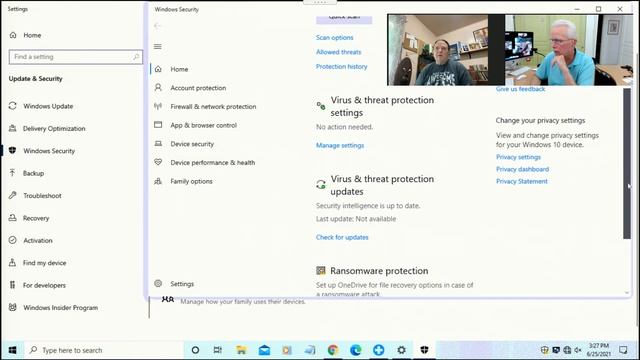
Task: Open Protection history link
Action: [x=341, y=67]
